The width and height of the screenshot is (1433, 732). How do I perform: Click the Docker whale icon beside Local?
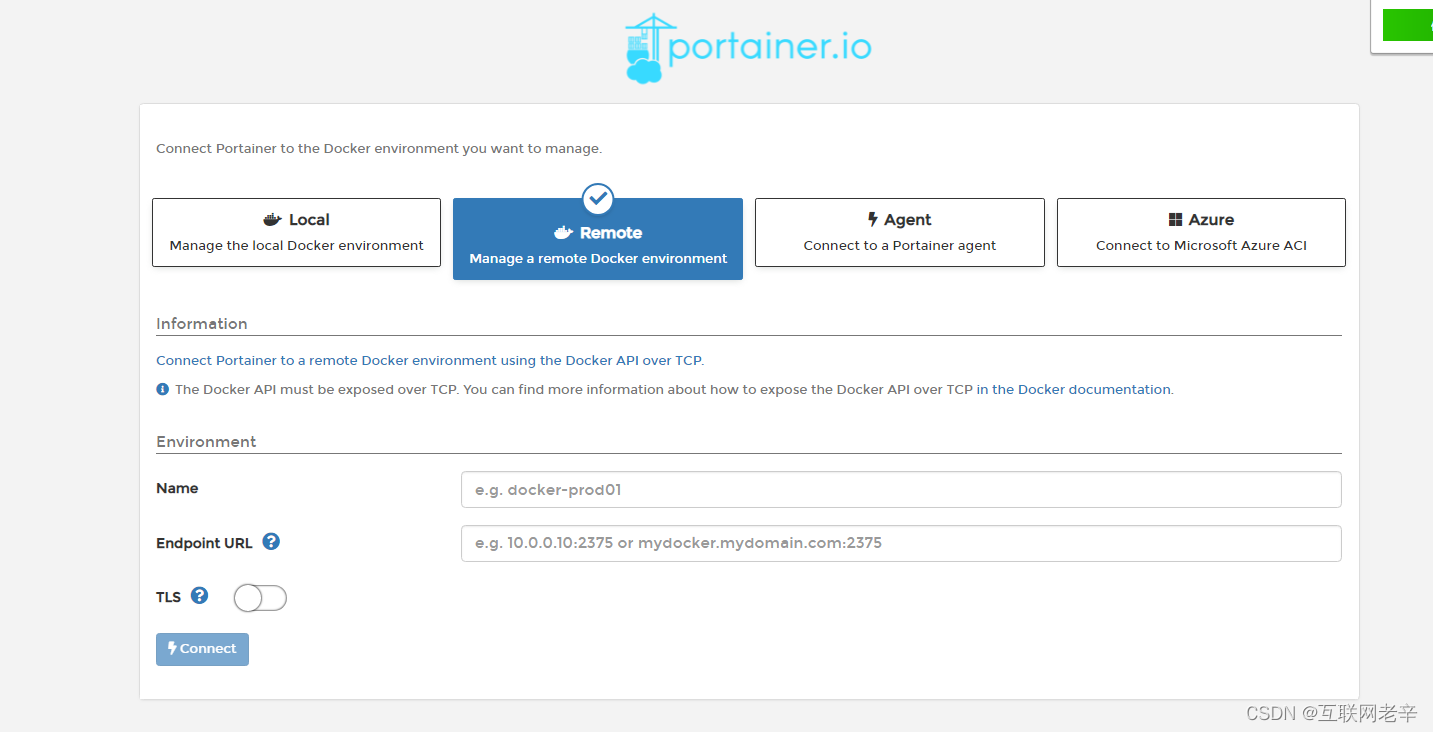coord(272,220)
